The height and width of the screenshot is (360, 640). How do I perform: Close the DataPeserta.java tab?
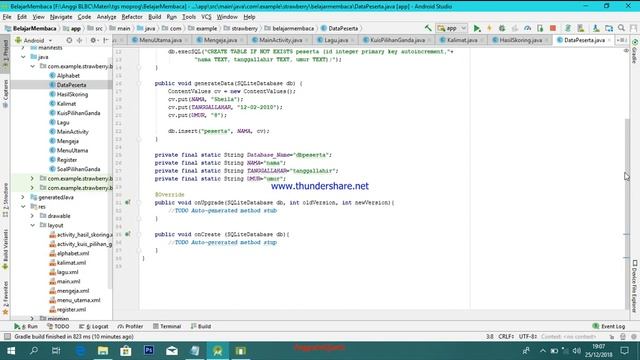click(x=609, y=40)
